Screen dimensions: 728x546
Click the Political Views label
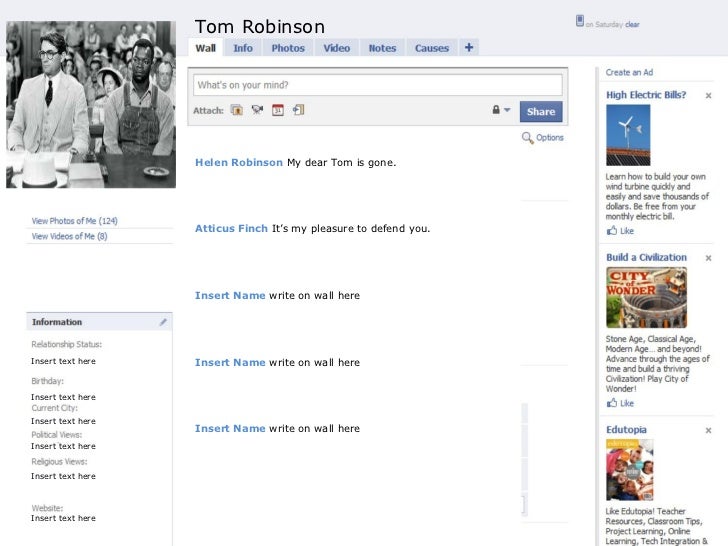57,435
